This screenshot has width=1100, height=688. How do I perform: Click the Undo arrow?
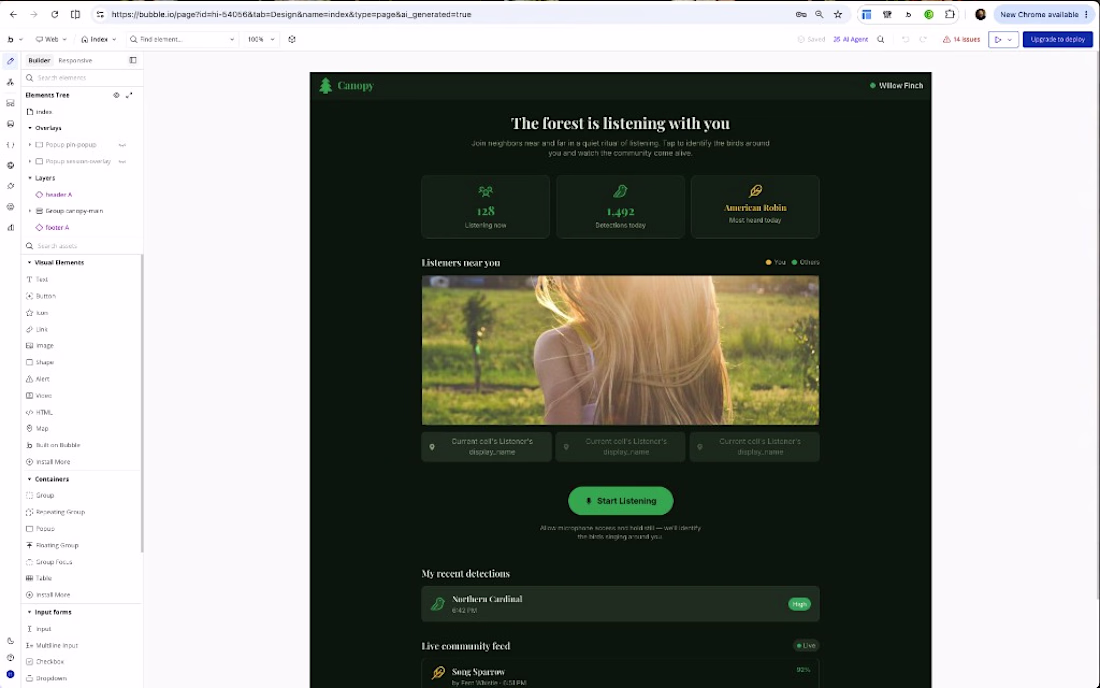pyautogui.click(x=905, y=39)
